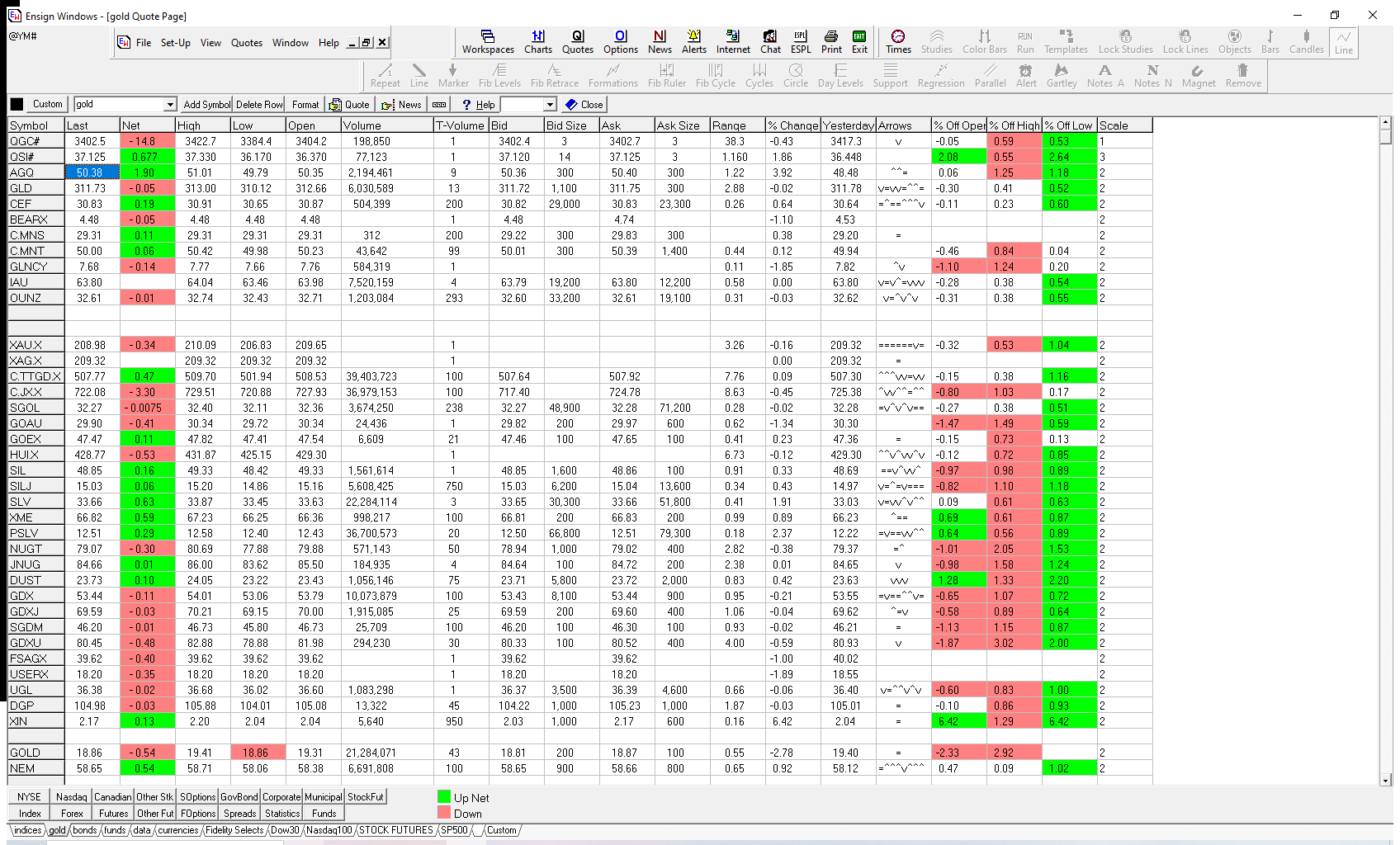Select the Lock Studies icon
Screen dimensions: 1400x845
pos(1126,42)
